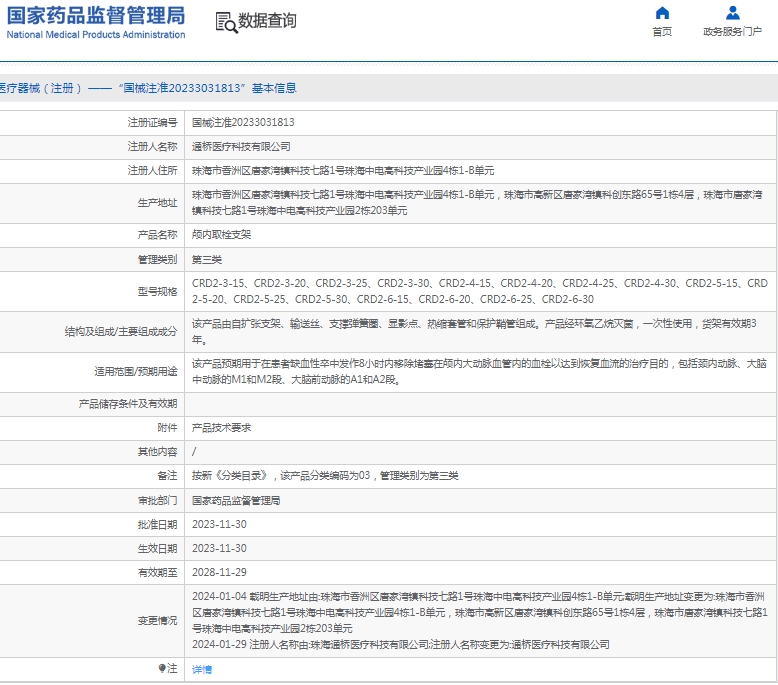Click registrant name 通桥医疗科技有限公司
The width and height of the screenshot is (778, 685).
241,147
